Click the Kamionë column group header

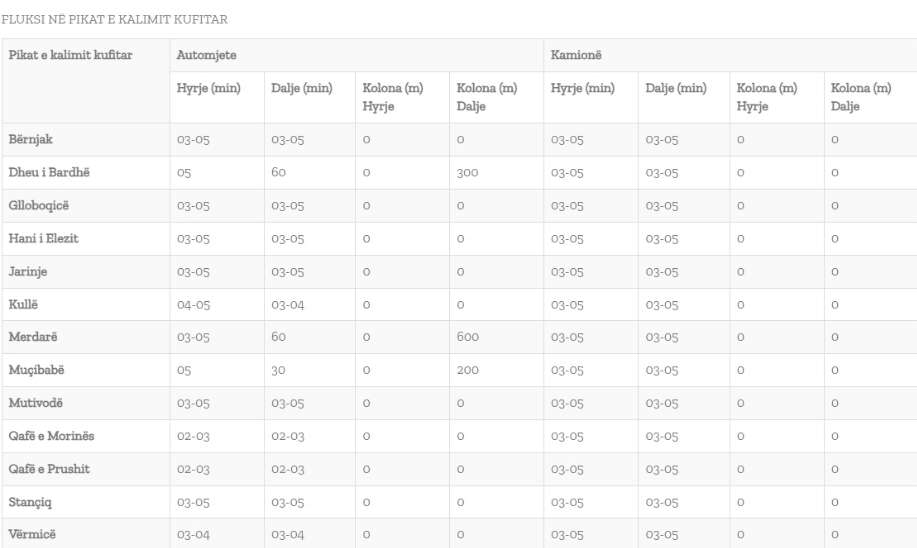[x=575, y=55]
